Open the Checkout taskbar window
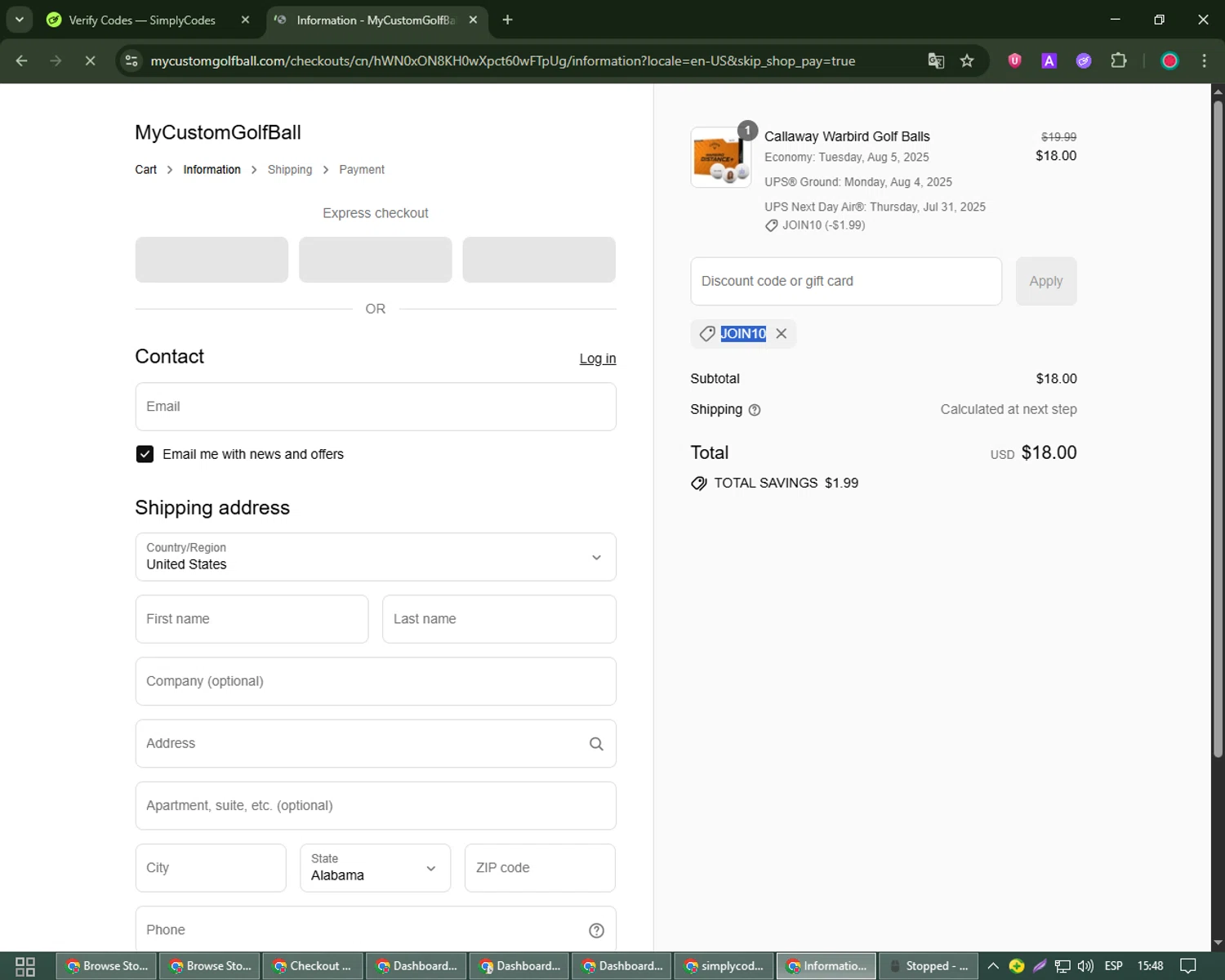 pyautogui.click(x=313, y=966)
